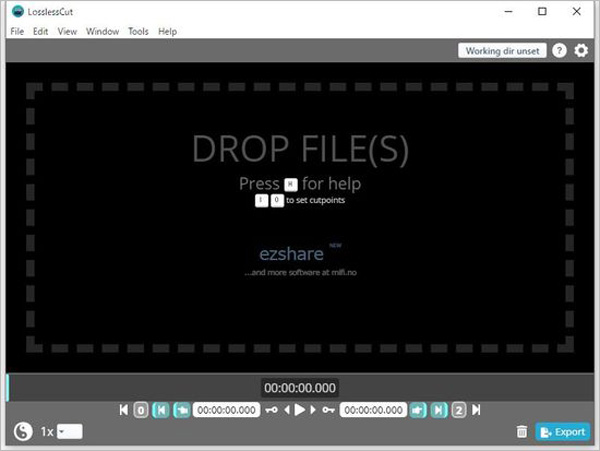Click the more software at mifi.no link
600x451 pixels.
click(x=300, y=272)
